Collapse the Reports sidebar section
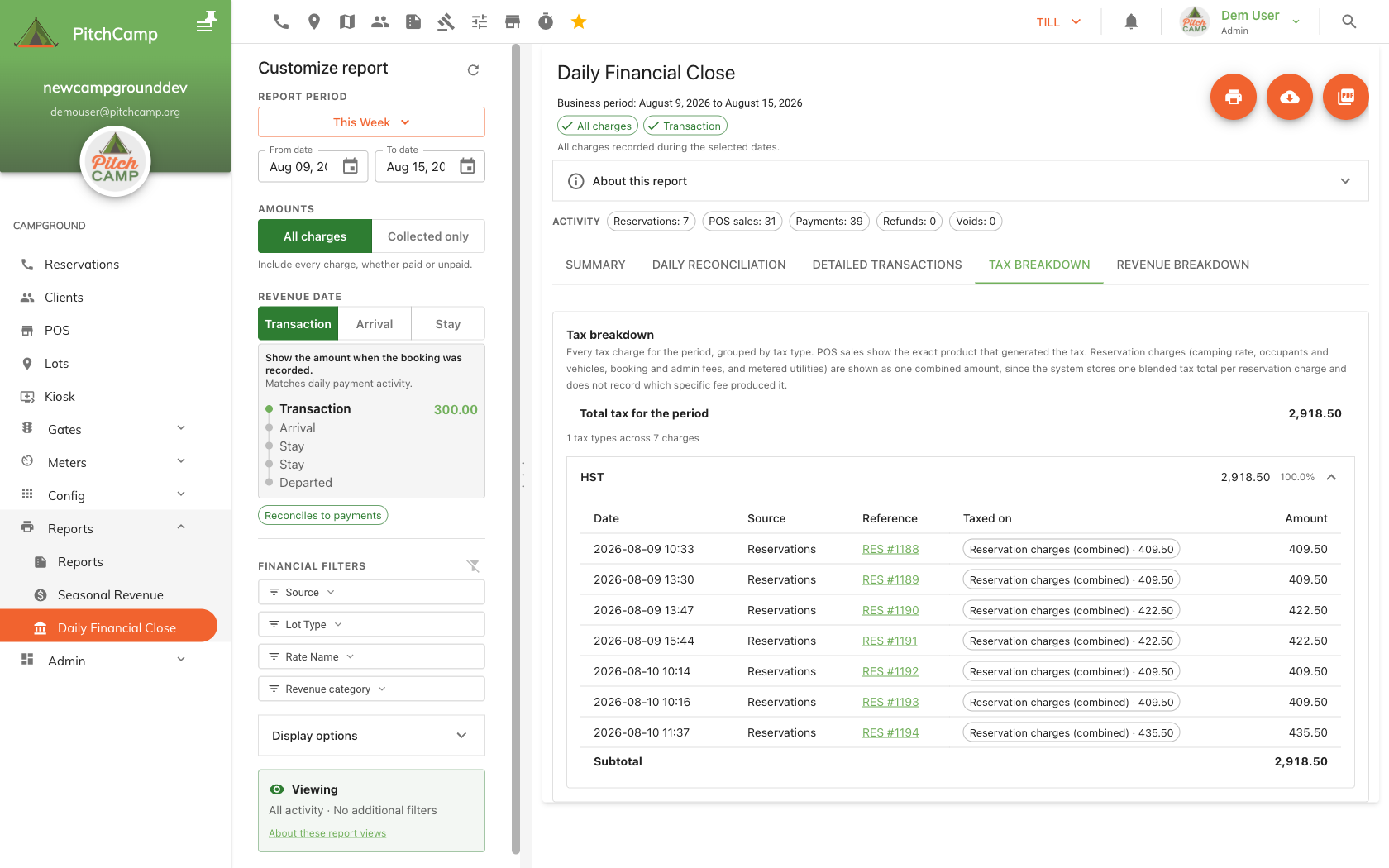Viewport: 1389px width, 868px height. (115, 529)
